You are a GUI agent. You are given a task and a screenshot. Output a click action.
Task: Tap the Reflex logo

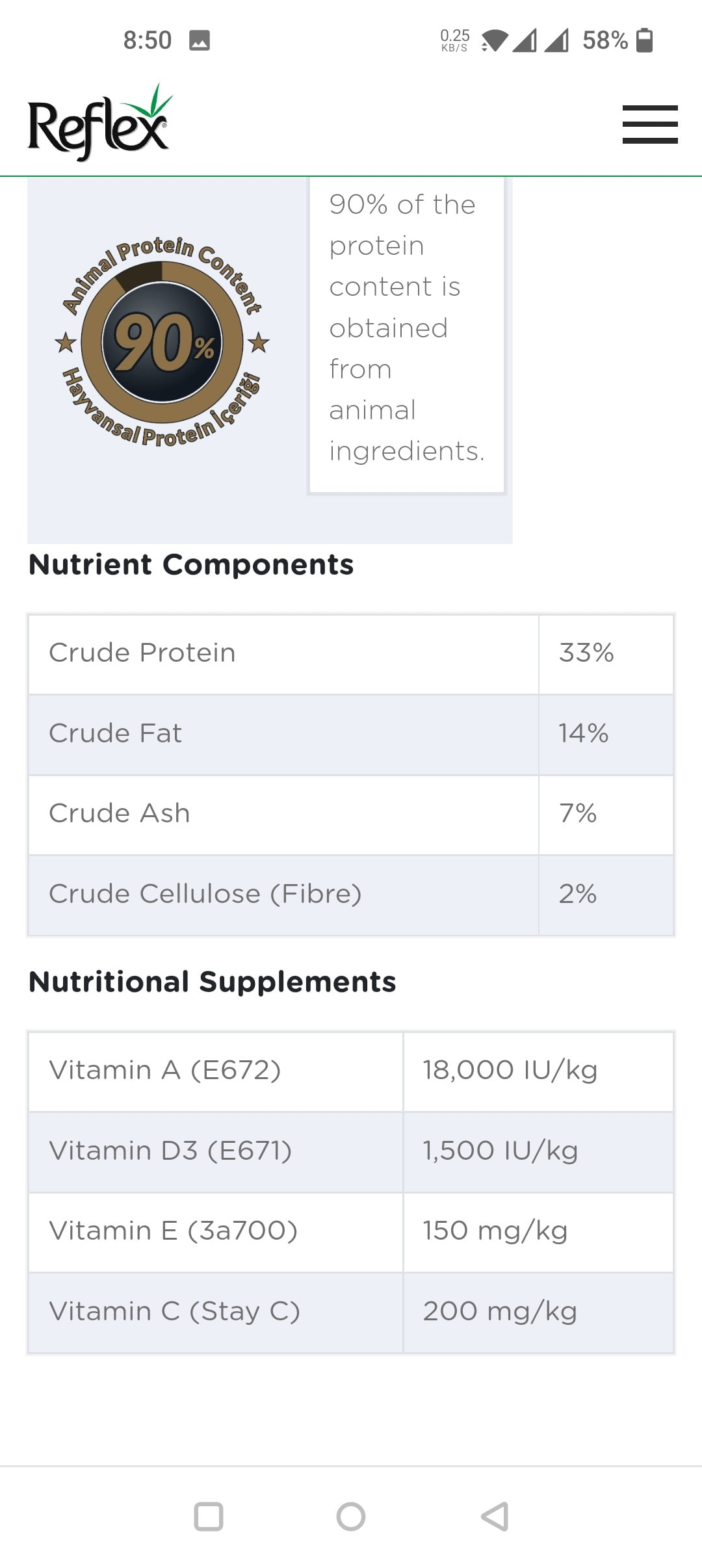(99, 124)
